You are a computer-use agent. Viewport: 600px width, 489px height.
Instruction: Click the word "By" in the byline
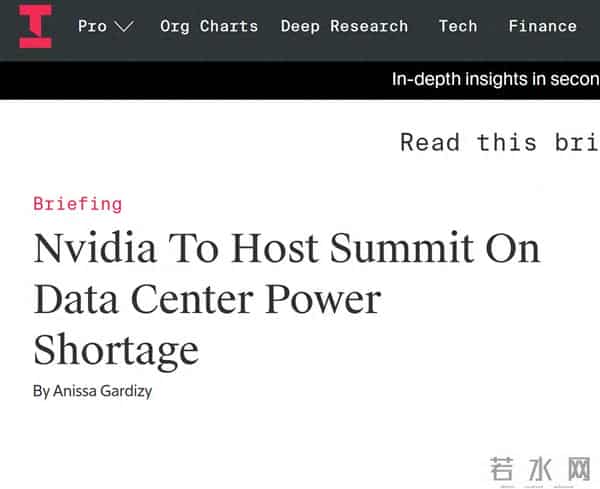coord(41,391)
